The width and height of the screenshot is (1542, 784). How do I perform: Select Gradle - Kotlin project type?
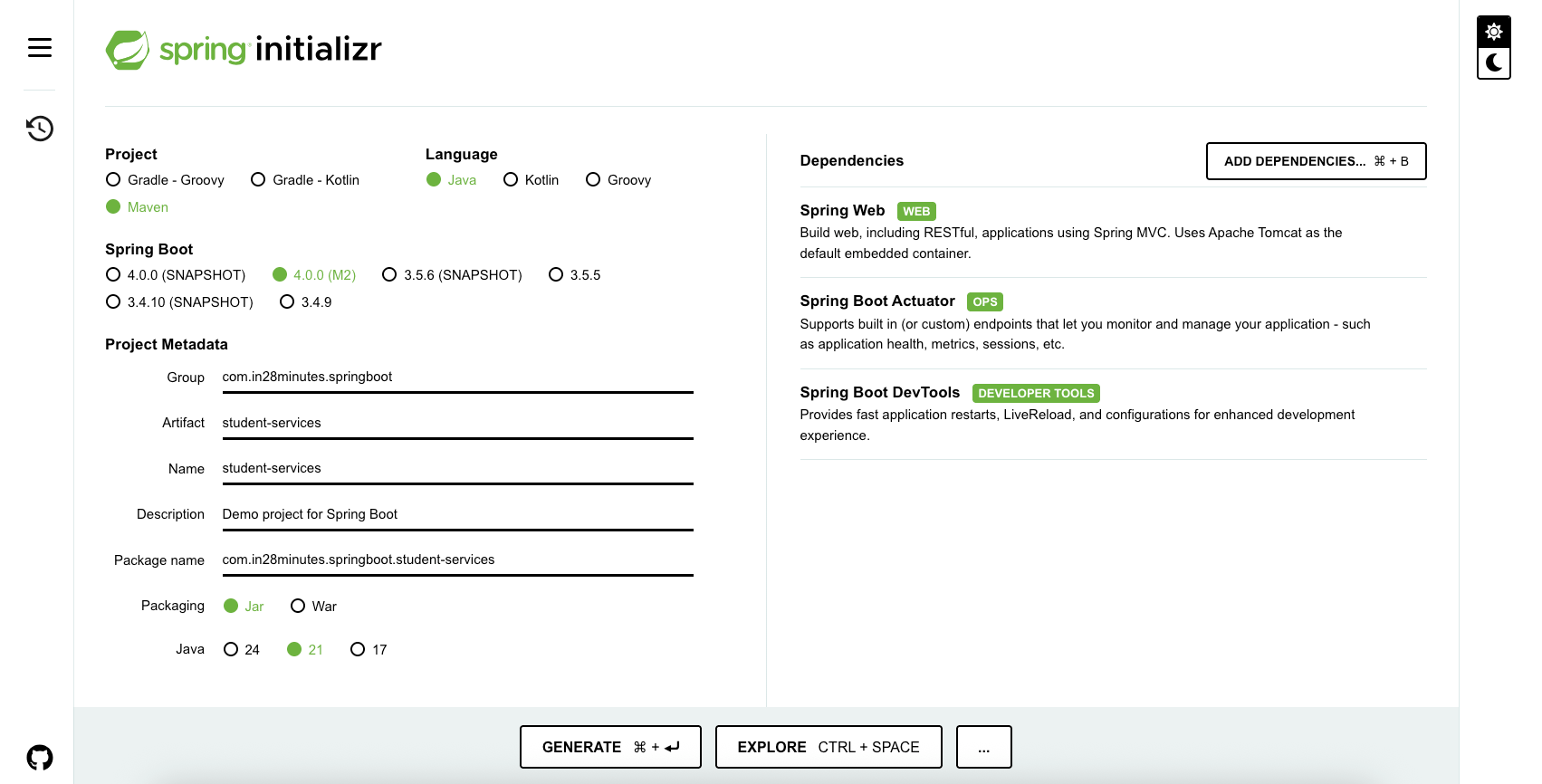click(259, 180)
